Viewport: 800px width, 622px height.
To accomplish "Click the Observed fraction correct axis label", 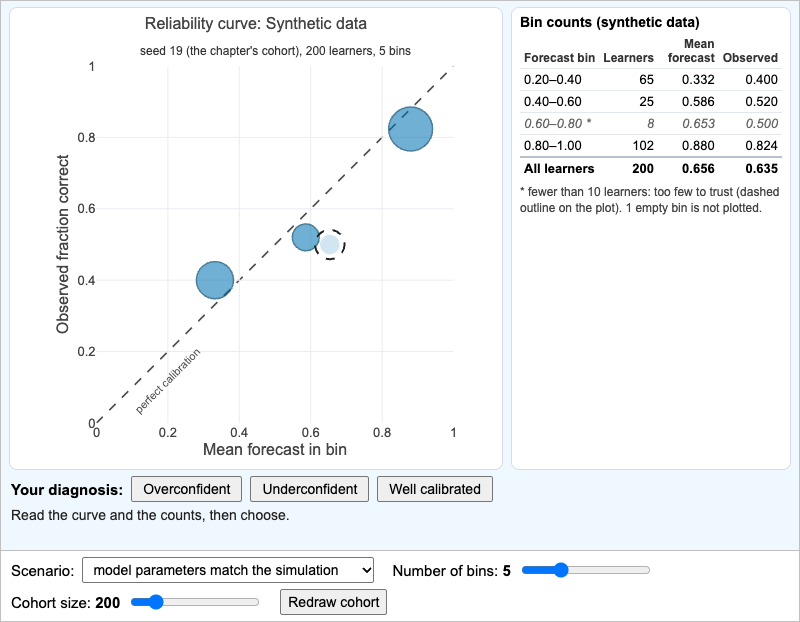I will point(62,244).
